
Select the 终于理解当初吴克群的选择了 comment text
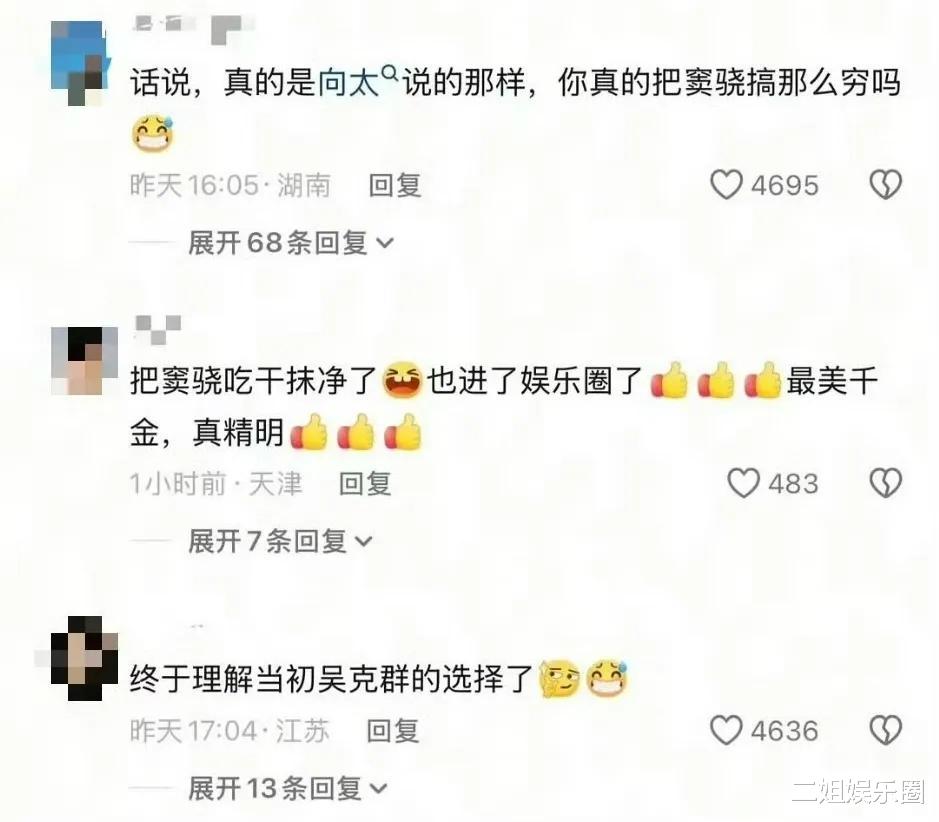331,679
